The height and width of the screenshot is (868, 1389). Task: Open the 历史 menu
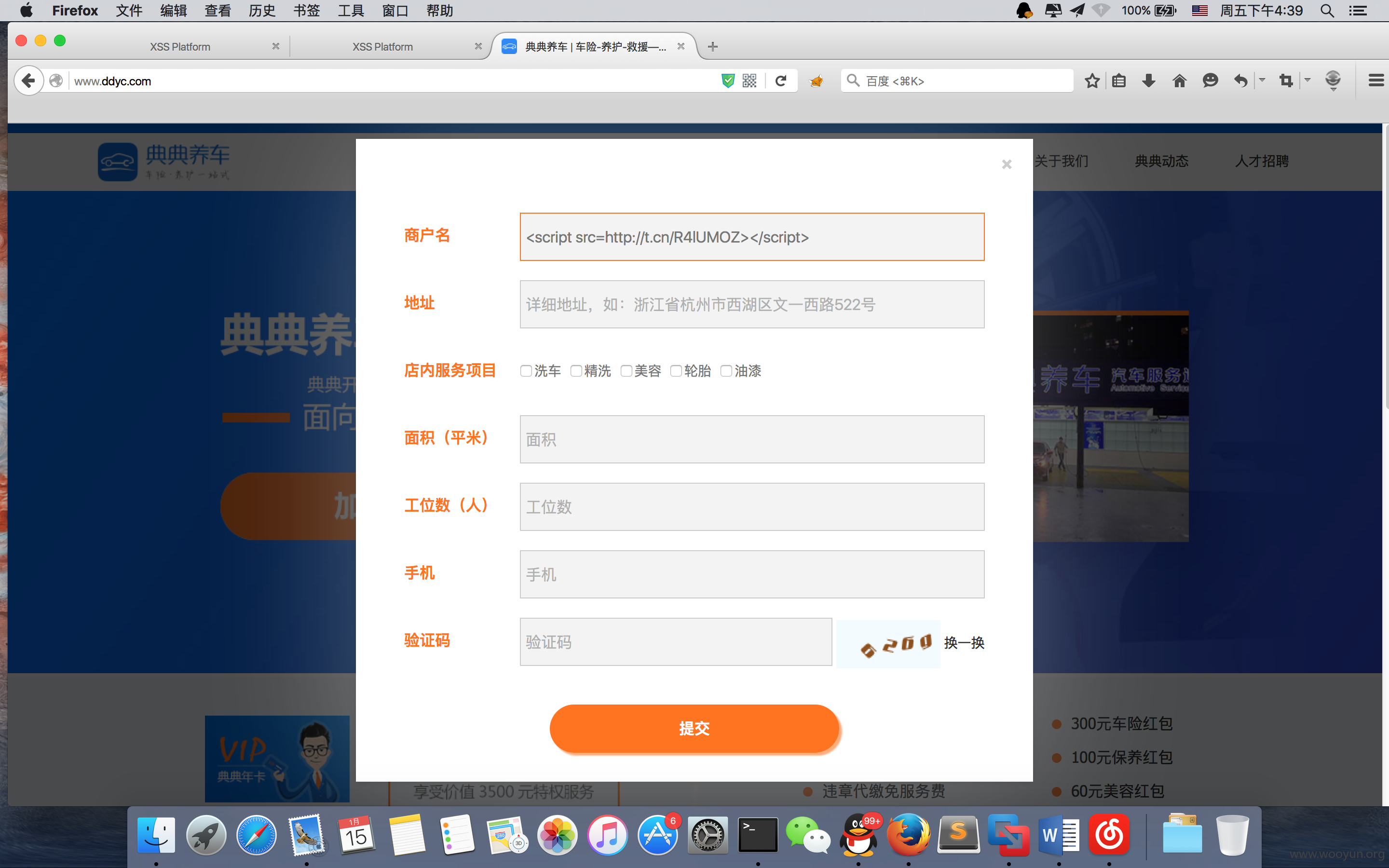point(262,10)
